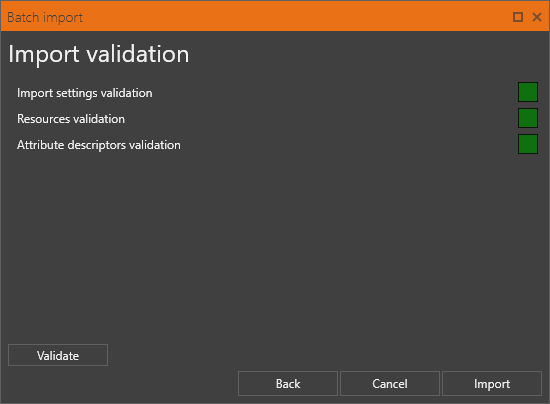Select the Attribute descriptors validation row label

[x=99, y=145]
